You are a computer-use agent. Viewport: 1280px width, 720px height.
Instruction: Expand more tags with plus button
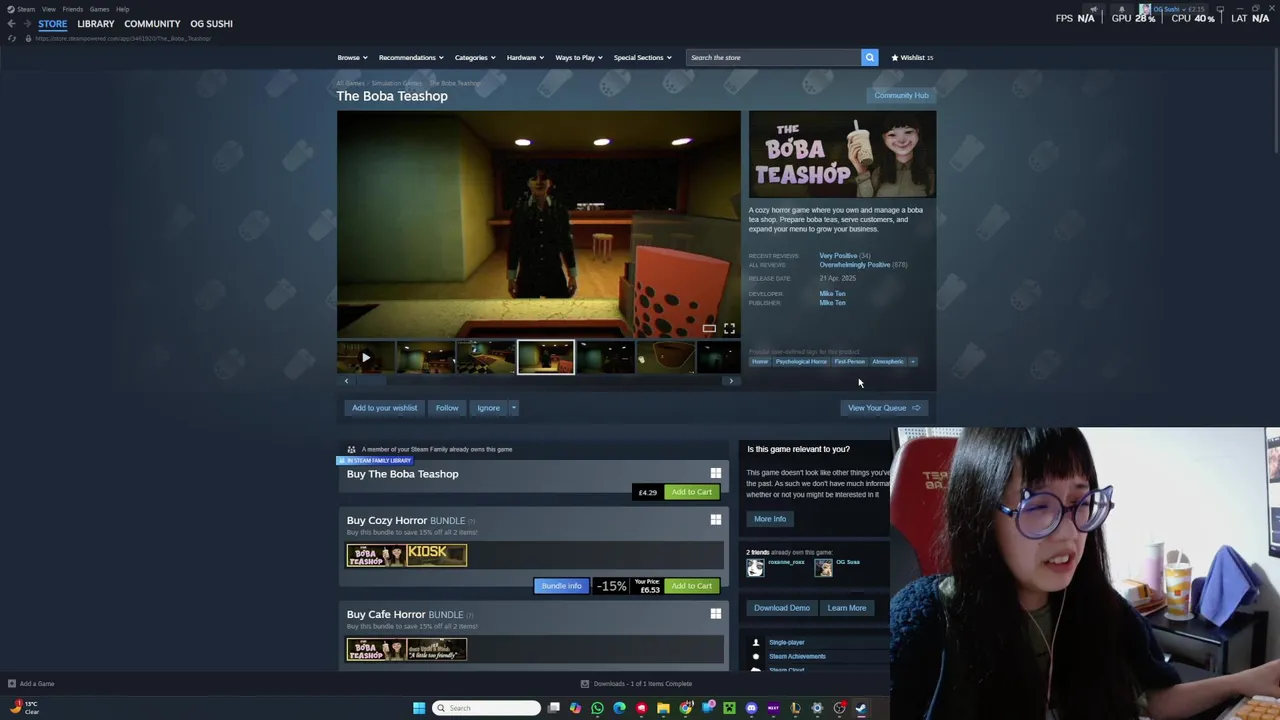click(912, 361)
